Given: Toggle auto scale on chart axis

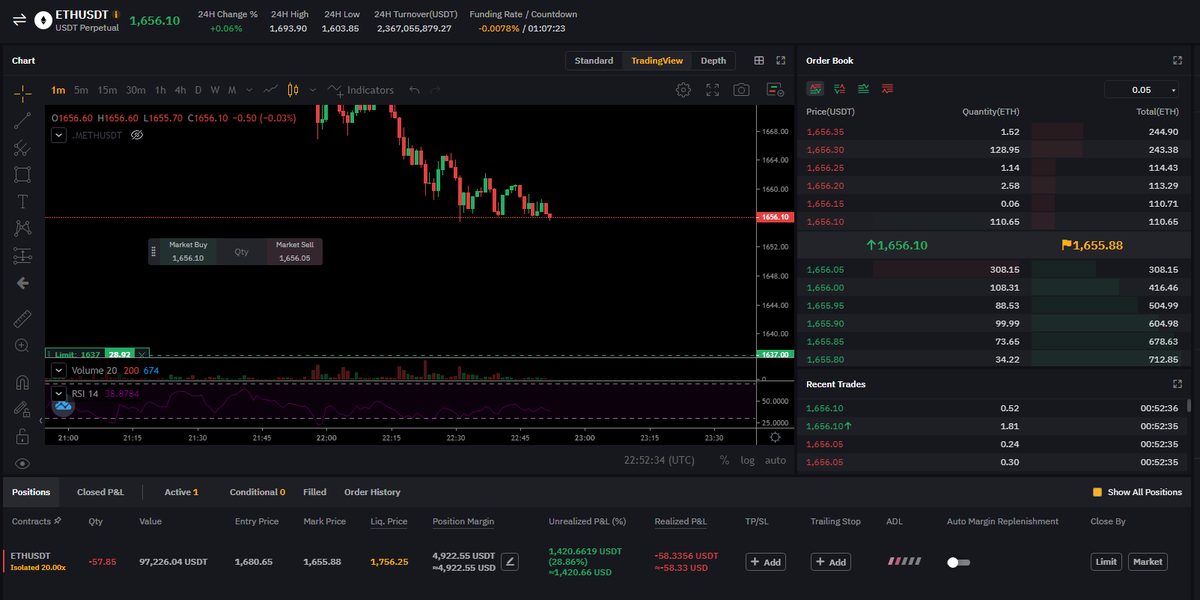Looking at the screenshot, I should tap(775, 460).
